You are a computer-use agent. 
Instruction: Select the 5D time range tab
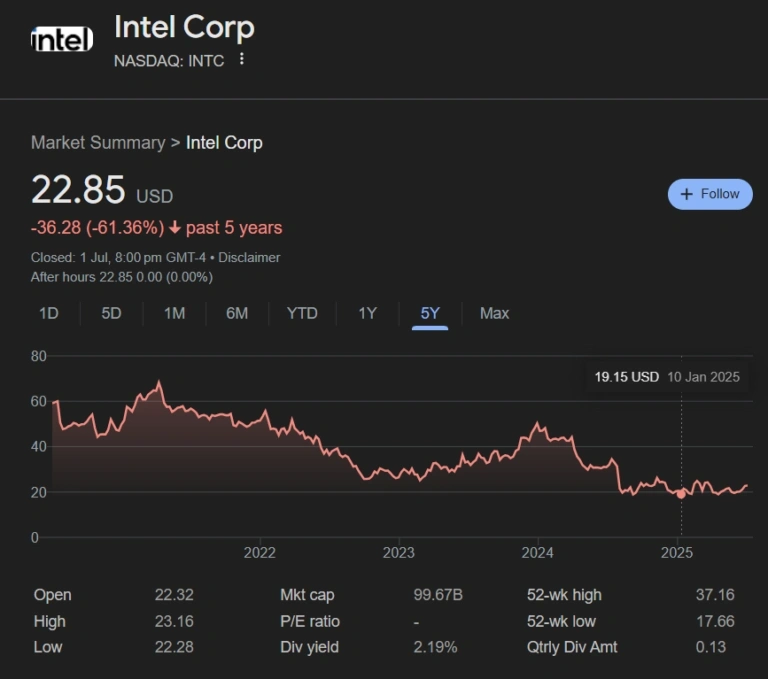(x=111, y=313)
